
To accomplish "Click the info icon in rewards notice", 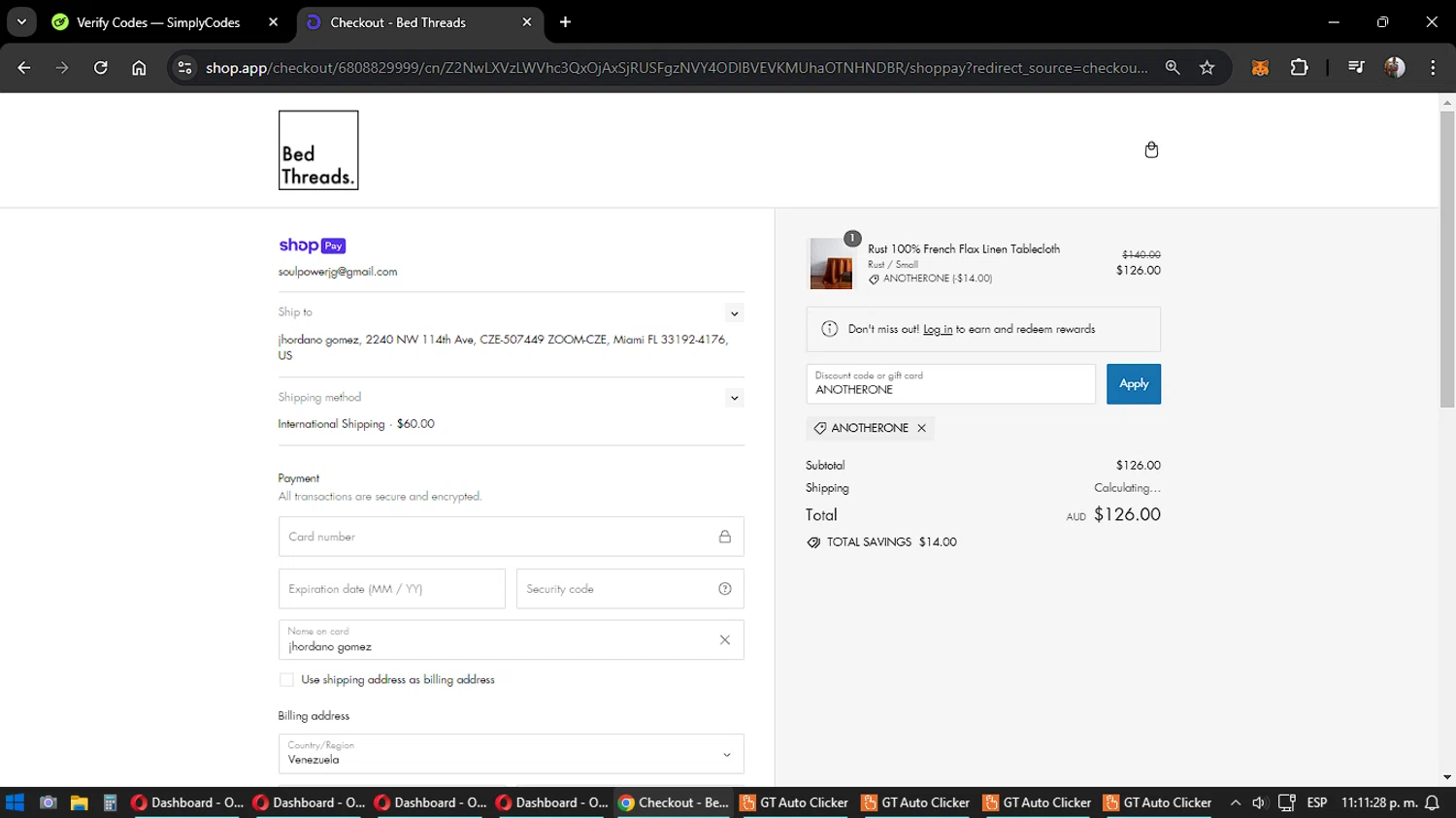I will (x=829, y=329).
